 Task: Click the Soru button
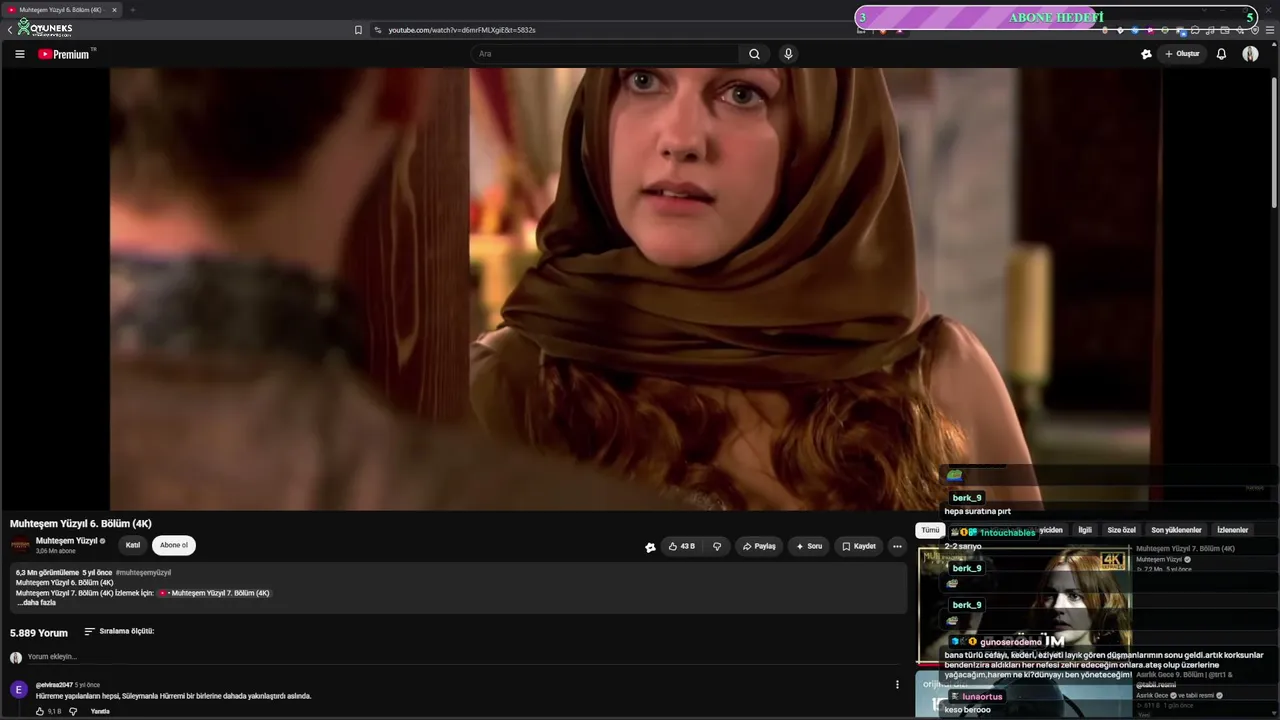[x=809, y=546]
